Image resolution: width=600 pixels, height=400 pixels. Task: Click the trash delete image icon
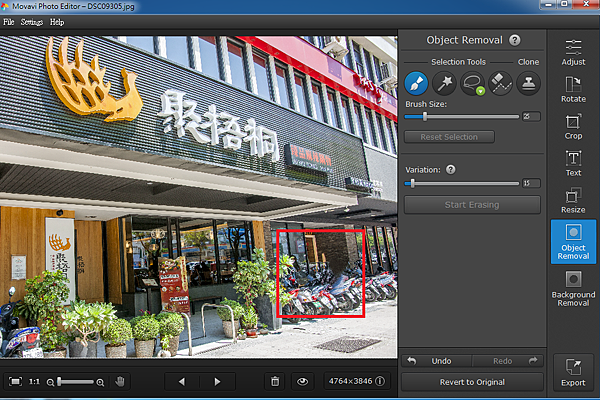[275, 381]
